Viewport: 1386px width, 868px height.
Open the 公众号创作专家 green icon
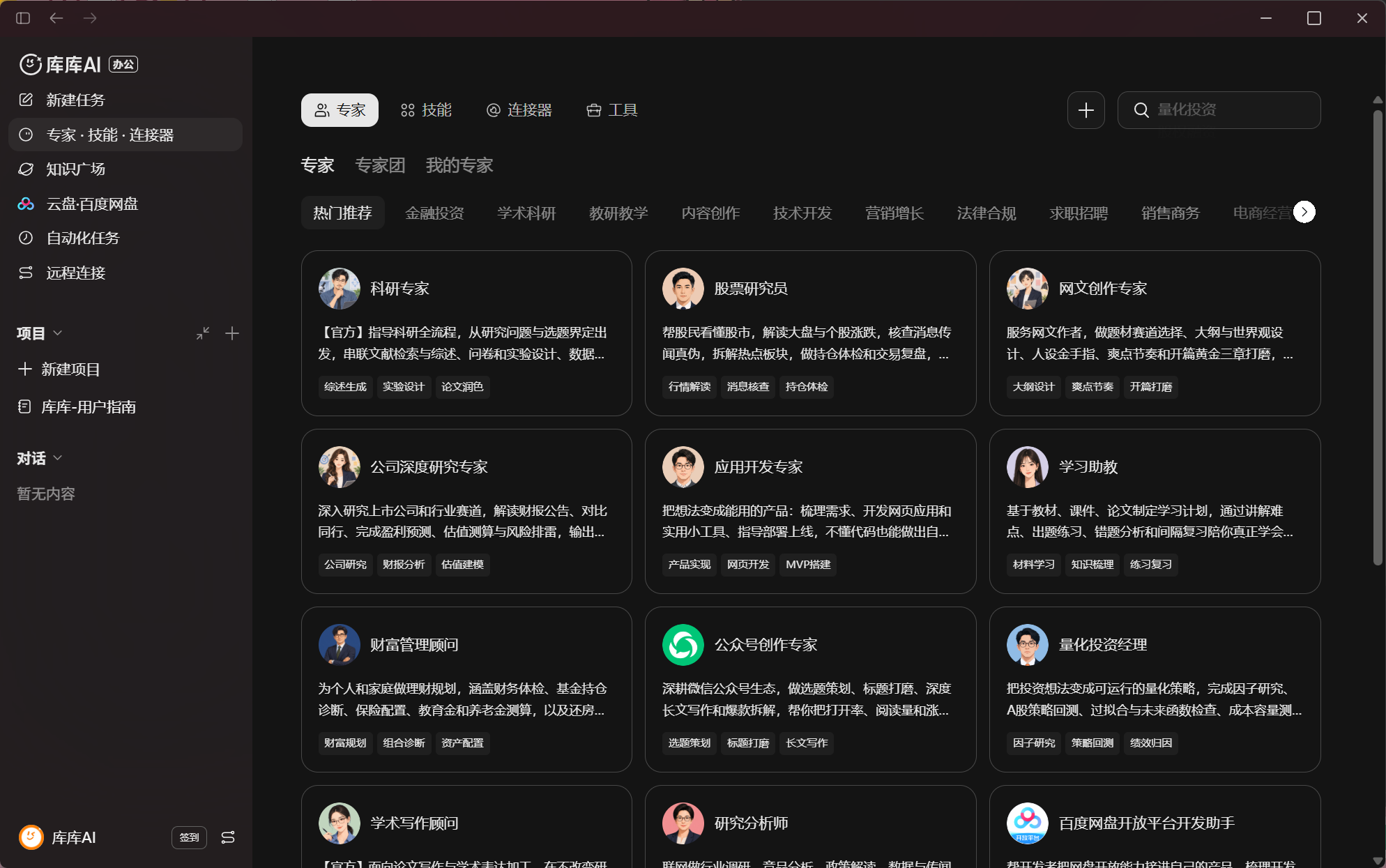(x=683, y=644)
